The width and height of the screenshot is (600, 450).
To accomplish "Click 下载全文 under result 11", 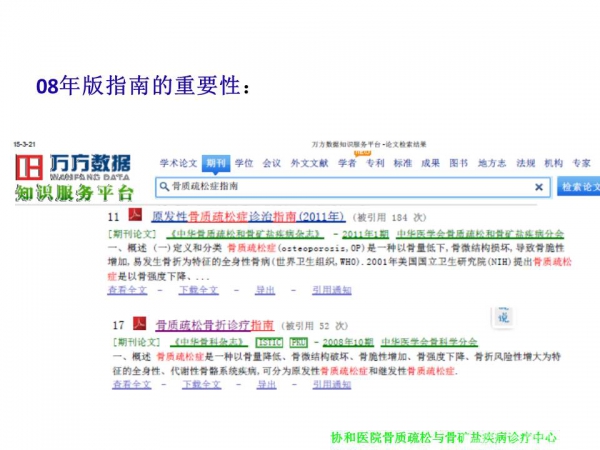I will pyautogui.click(x=199, y=289).
